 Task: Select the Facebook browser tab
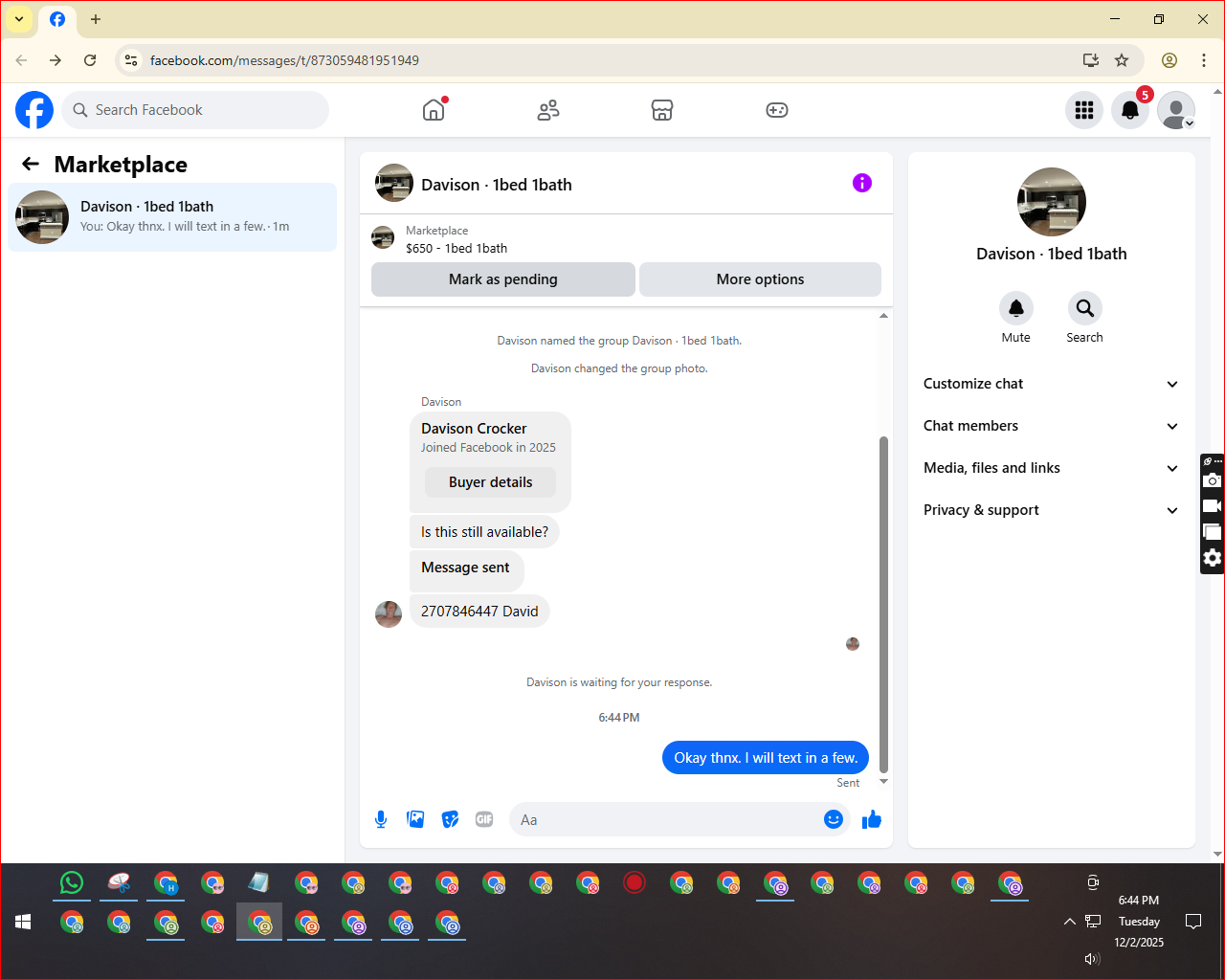click(x=57, y=19)
